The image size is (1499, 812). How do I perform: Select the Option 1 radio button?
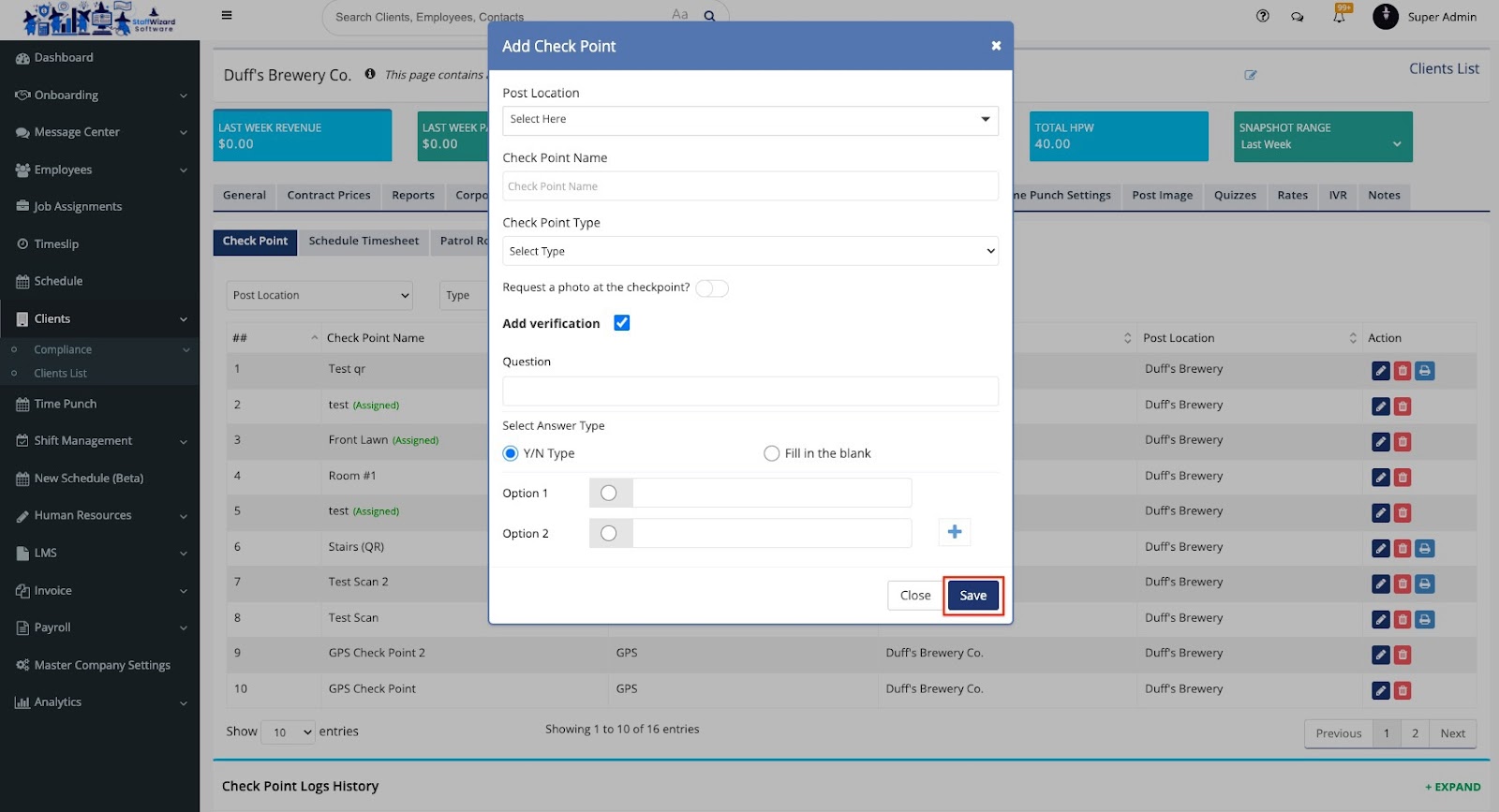pyautogui.click(x=609, y=494)
